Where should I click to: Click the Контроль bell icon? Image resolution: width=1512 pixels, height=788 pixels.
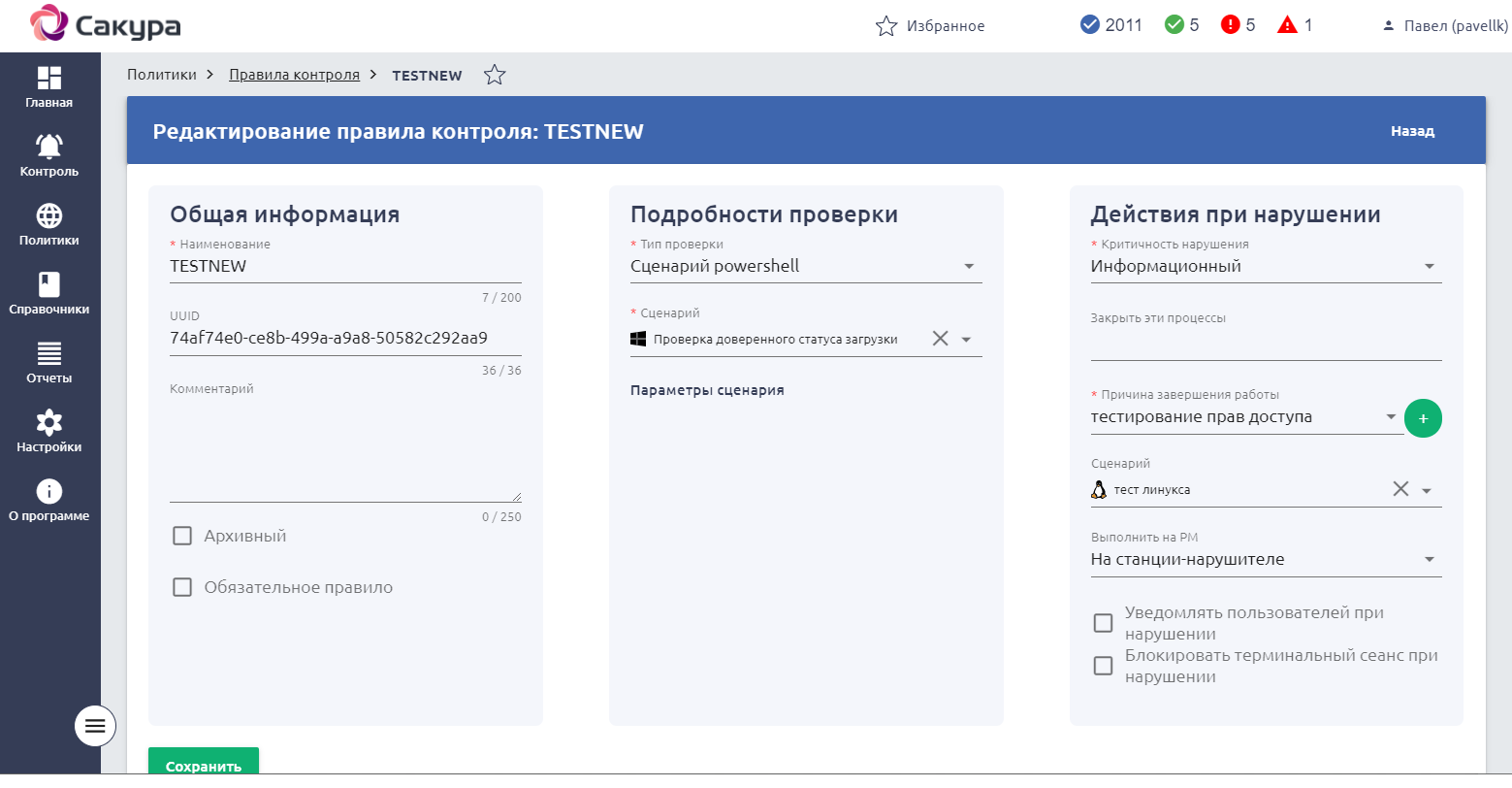coord(49,147)
